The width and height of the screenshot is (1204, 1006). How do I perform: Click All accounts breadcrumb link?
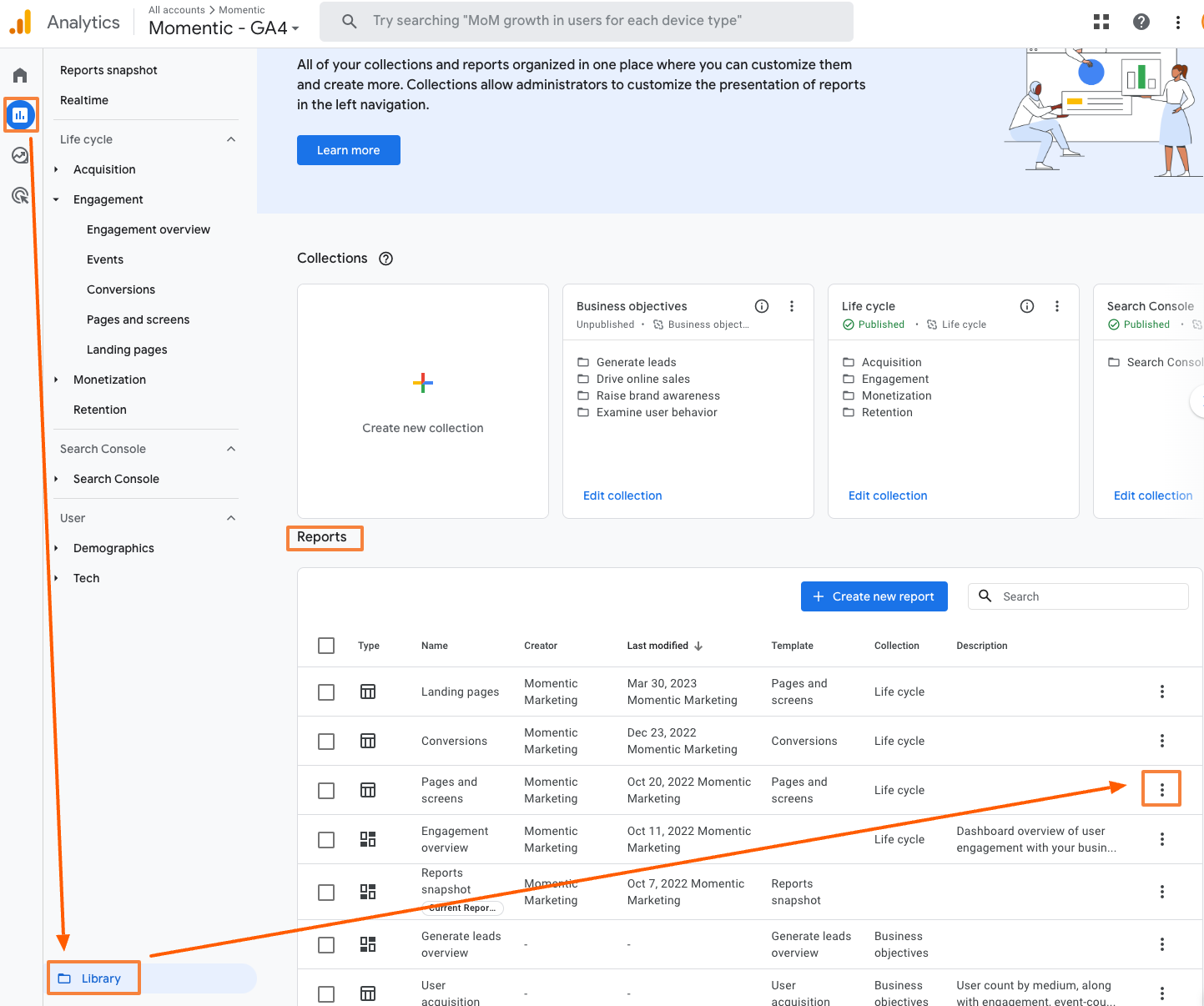[x=177, y=10]
